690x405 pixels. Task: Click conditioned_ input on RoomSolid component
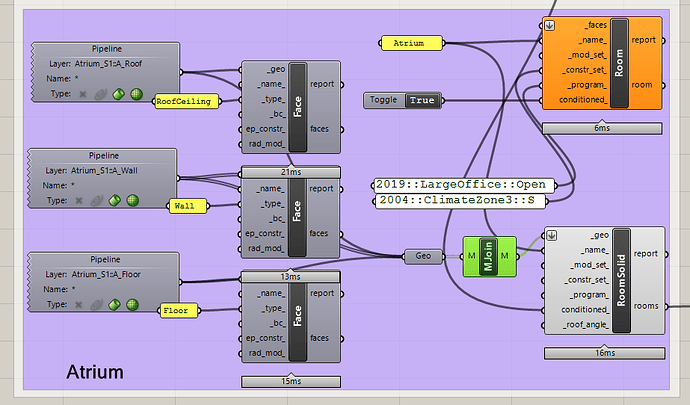pos(585,310)
